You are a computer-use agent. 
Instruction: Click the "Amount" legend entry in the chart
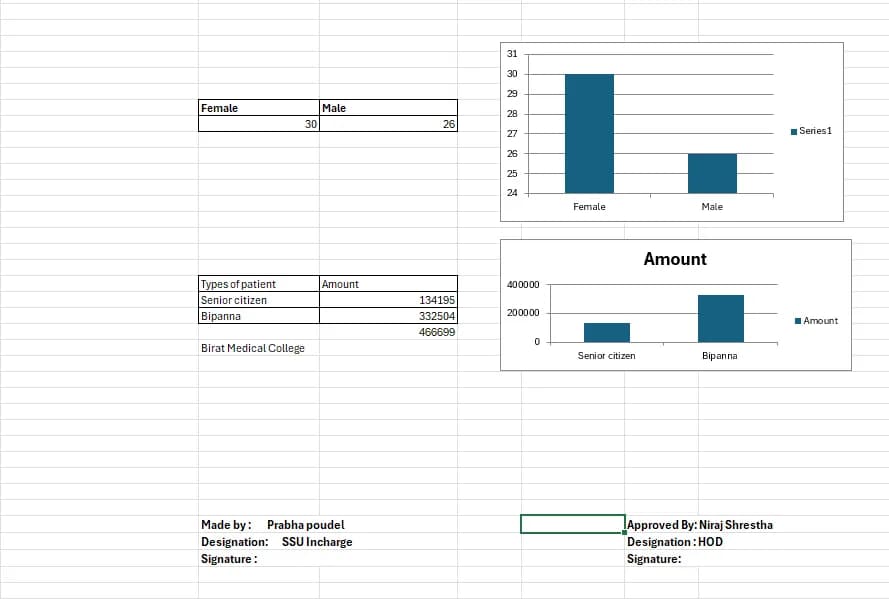[x=816, y=321]
